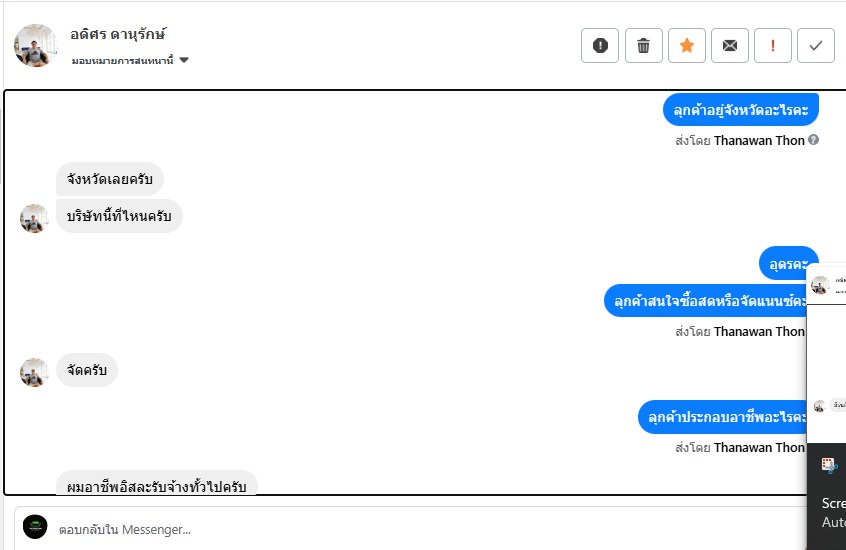Select the ลูกค้าอยู่จังหวัดอะไรคะ message bubble
Screen dimensions: 846x550
tap(741, 109)
